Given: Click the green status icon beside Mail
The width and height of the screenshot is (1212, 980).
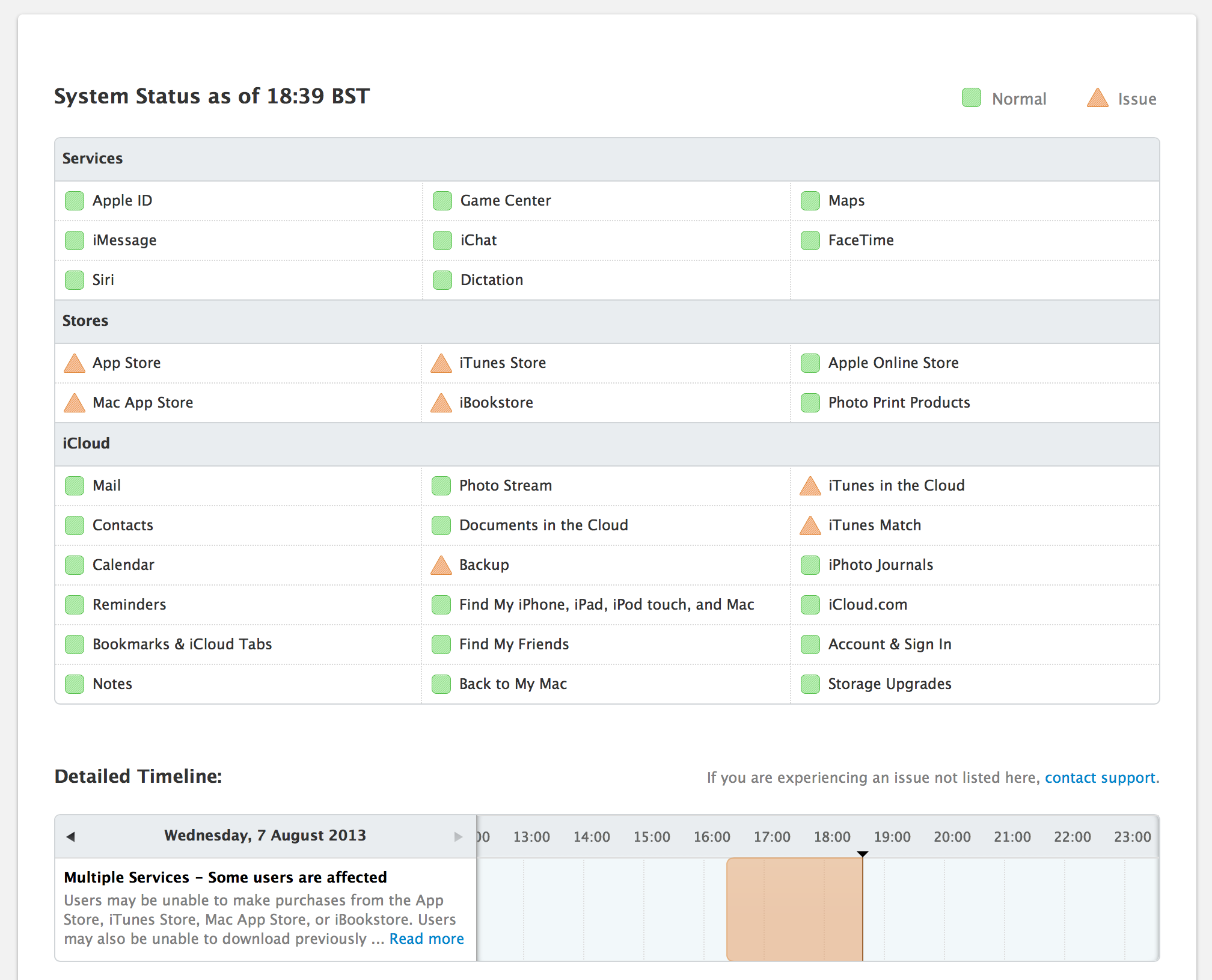Looking at the screenshot, I should [75, 486].
